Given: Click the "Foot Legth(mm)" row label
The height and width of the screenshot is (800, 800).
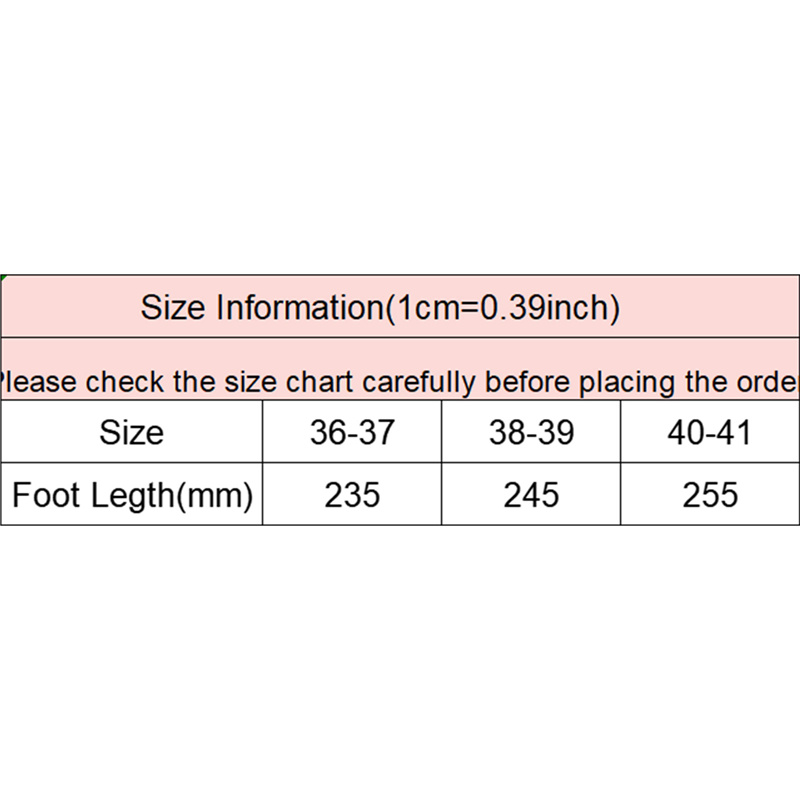Looking at the screenshot, I should pyautogui.click(x=131, y=495).
